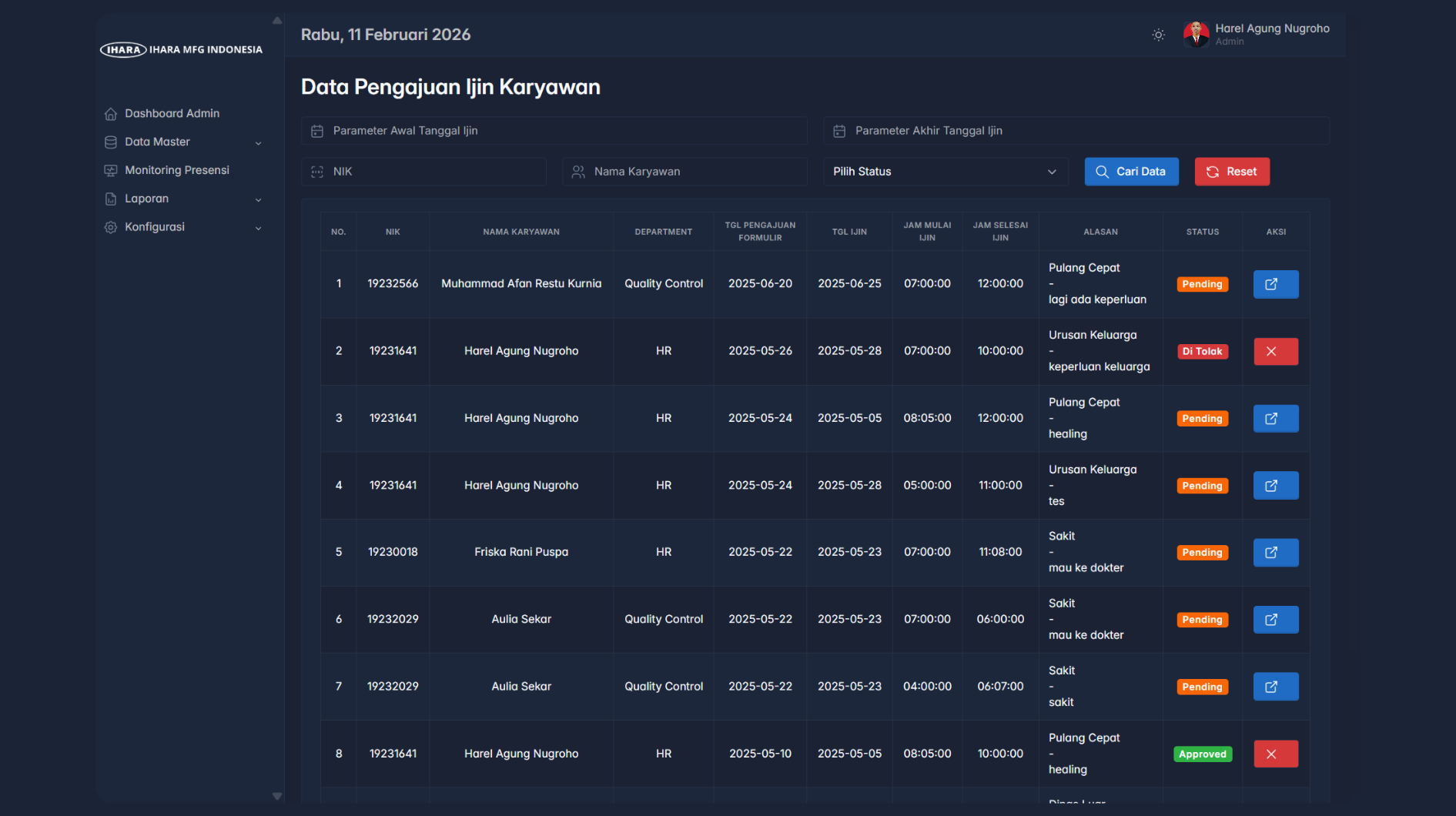Click the STATUS column header
1456x816 pixels.
click(1202, 232)
